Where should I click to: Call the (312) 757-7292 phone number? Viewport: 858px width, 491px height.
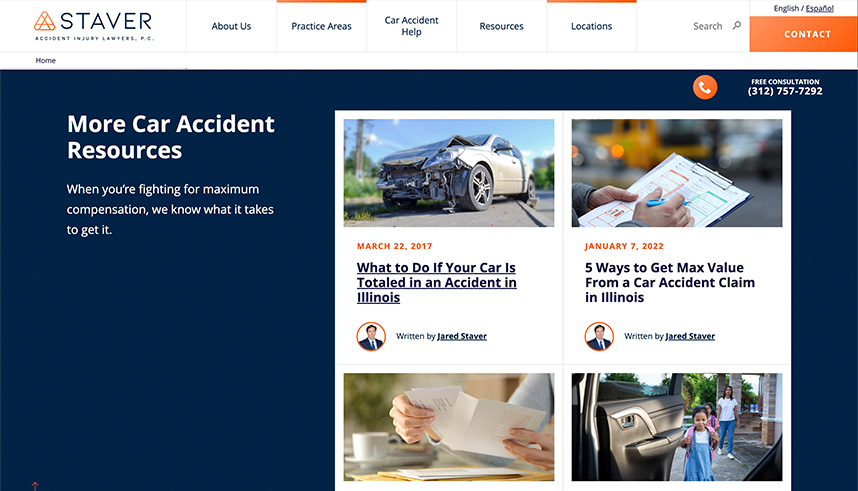click(785, 91)
